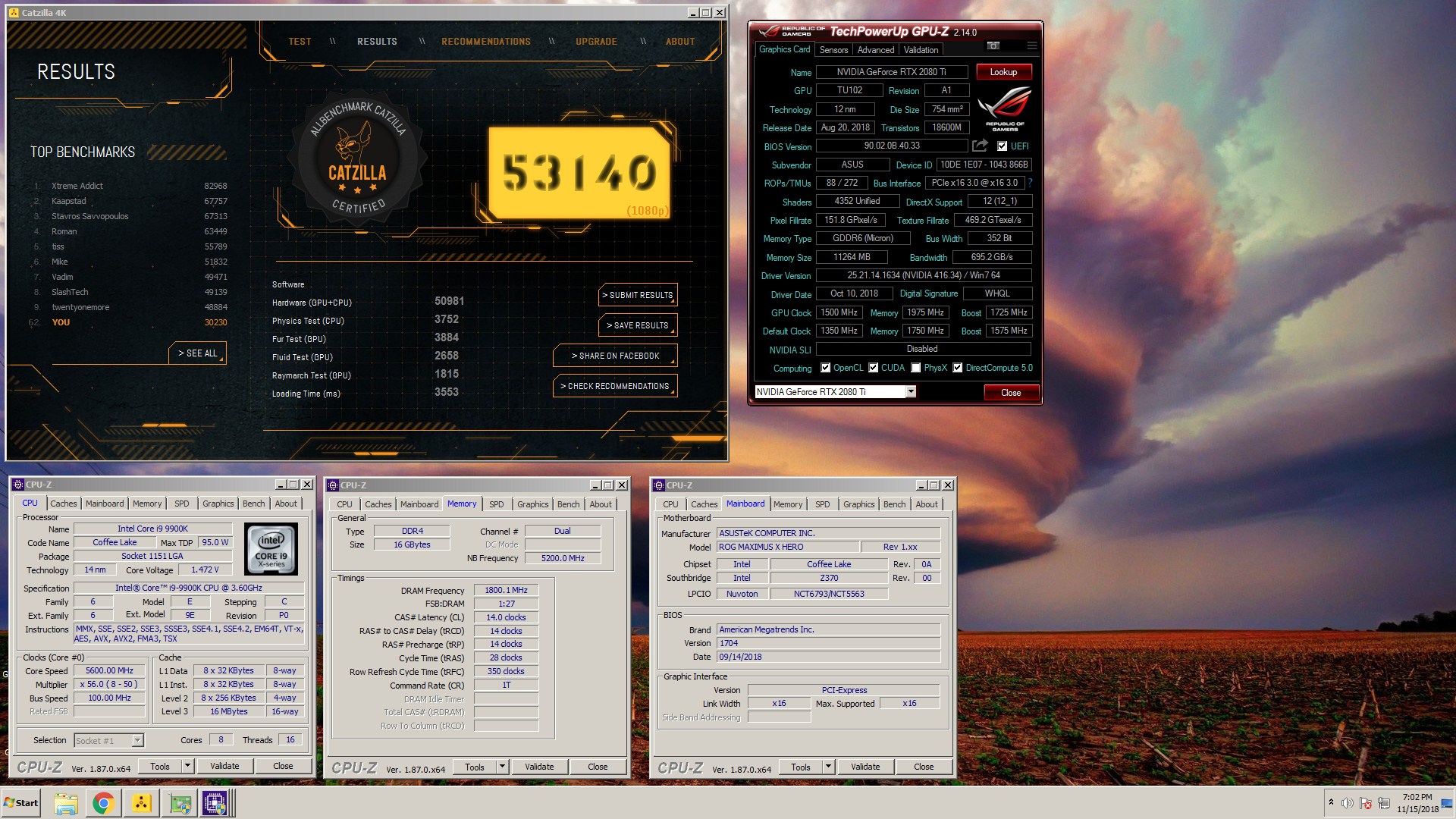Click the motherboard model ROG MAXIMUS X HERO

click(x=789, y=547)
